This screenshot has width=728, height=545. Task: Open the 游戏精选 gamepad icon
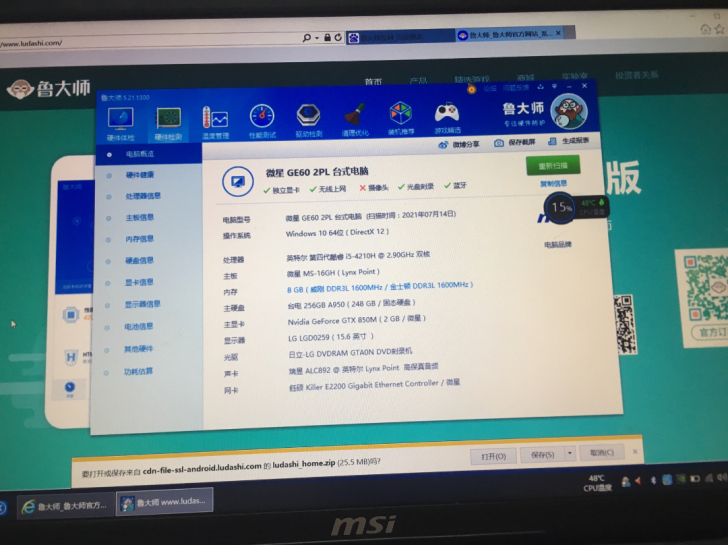pos(447,117)
